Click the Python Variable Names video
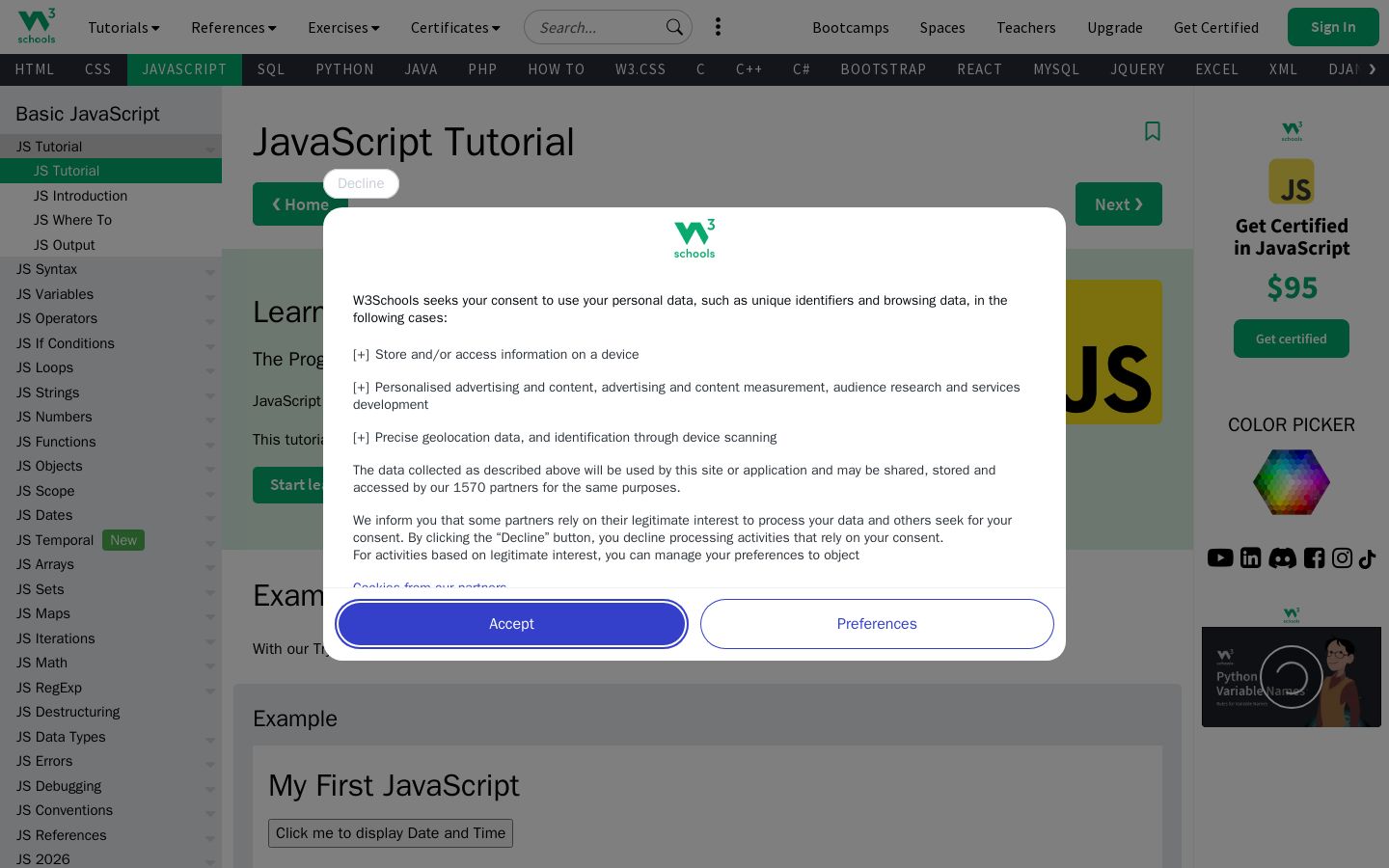Image resolution: width=1389 pixels, height=868 pixels. coord(1292,677)
